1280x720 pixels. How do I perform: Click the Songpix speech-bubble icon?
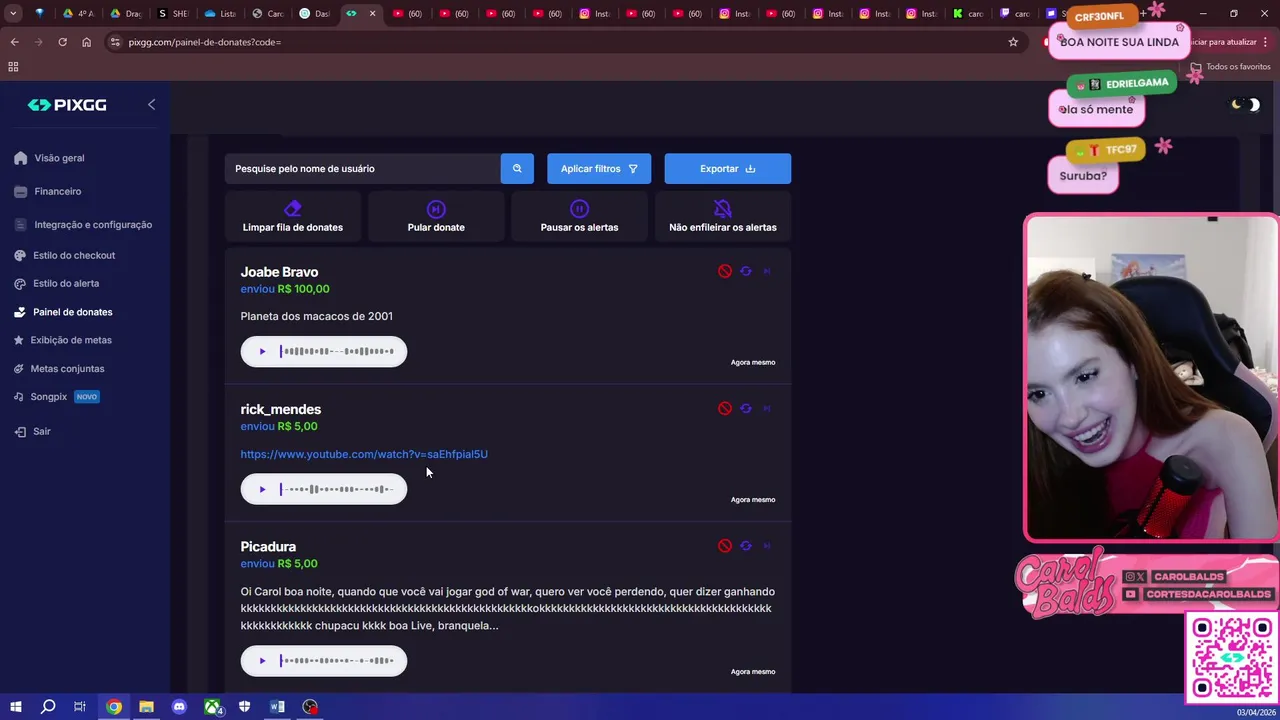coord(20,397)
